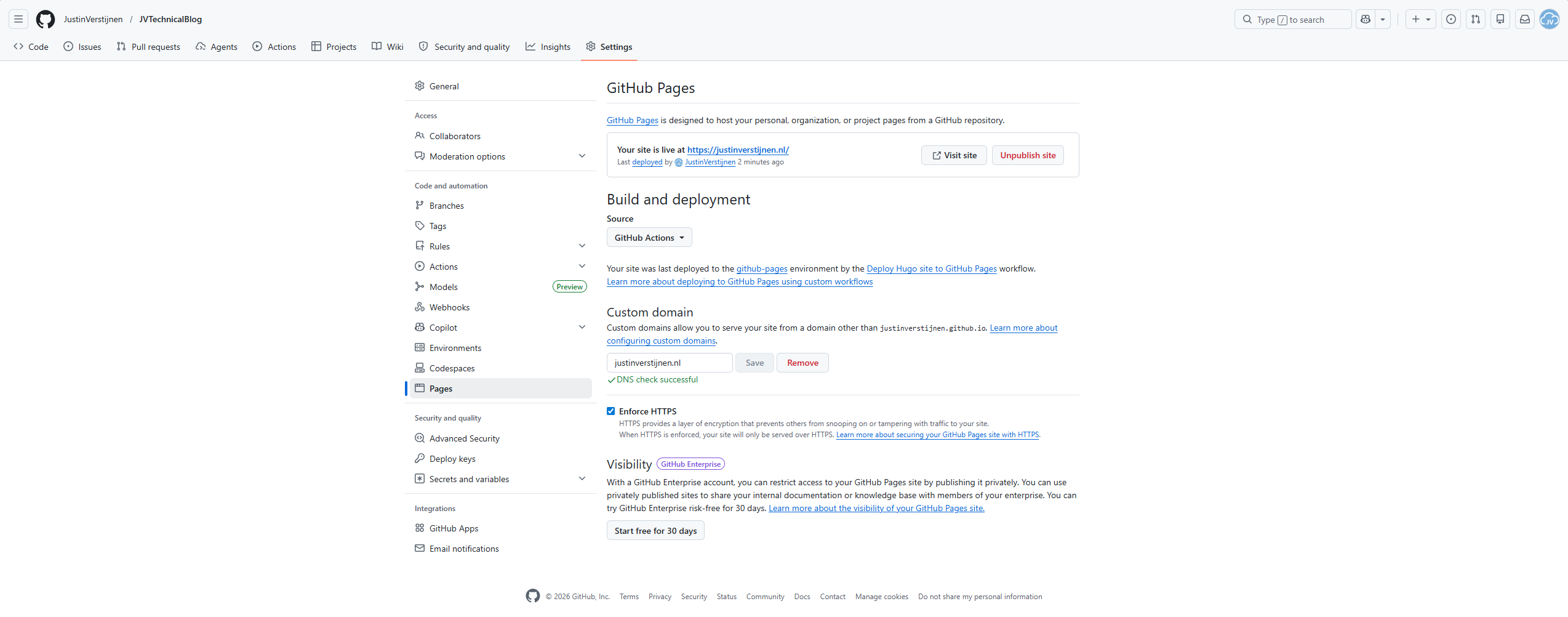Screen dimensions: 1568x617
Task: Go to GitHub homepage via header logo
Action: coord(46,19)
